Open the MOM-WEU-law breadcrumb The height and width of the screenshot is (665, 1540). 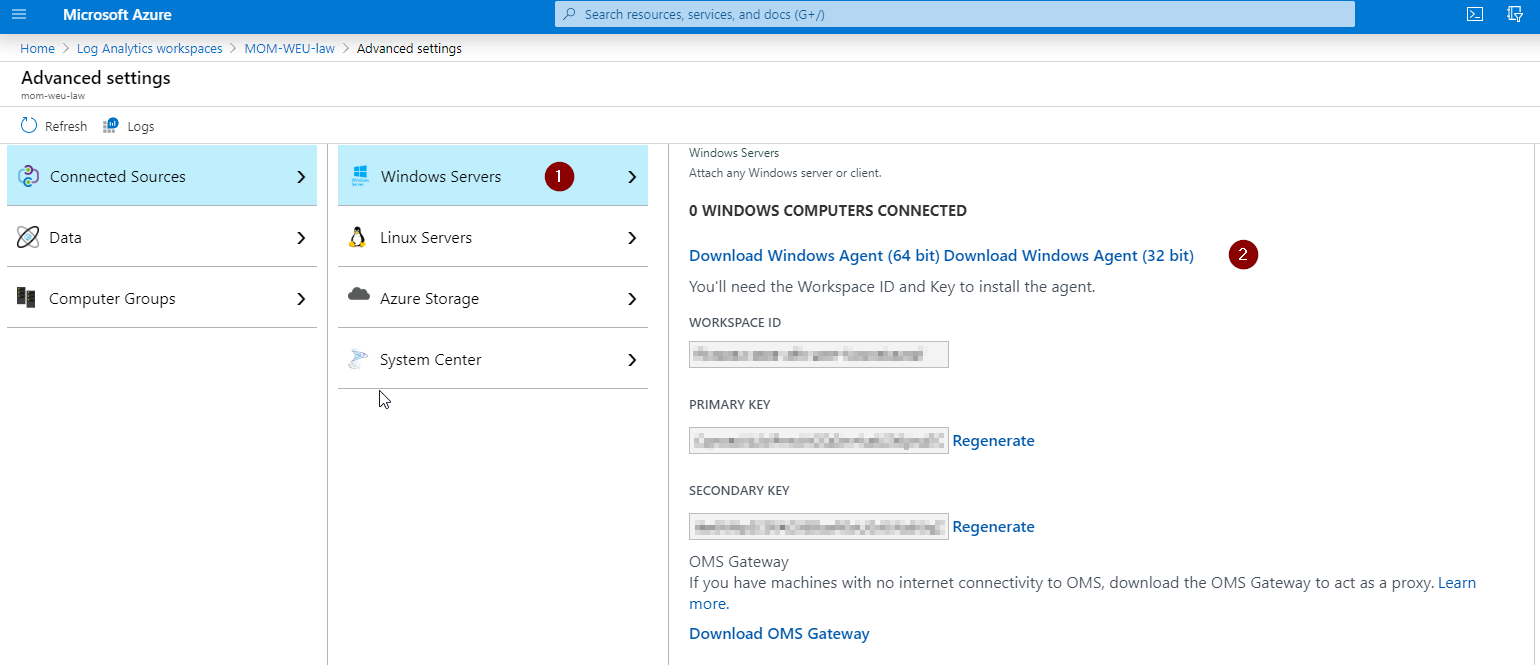tap(289, 48)
